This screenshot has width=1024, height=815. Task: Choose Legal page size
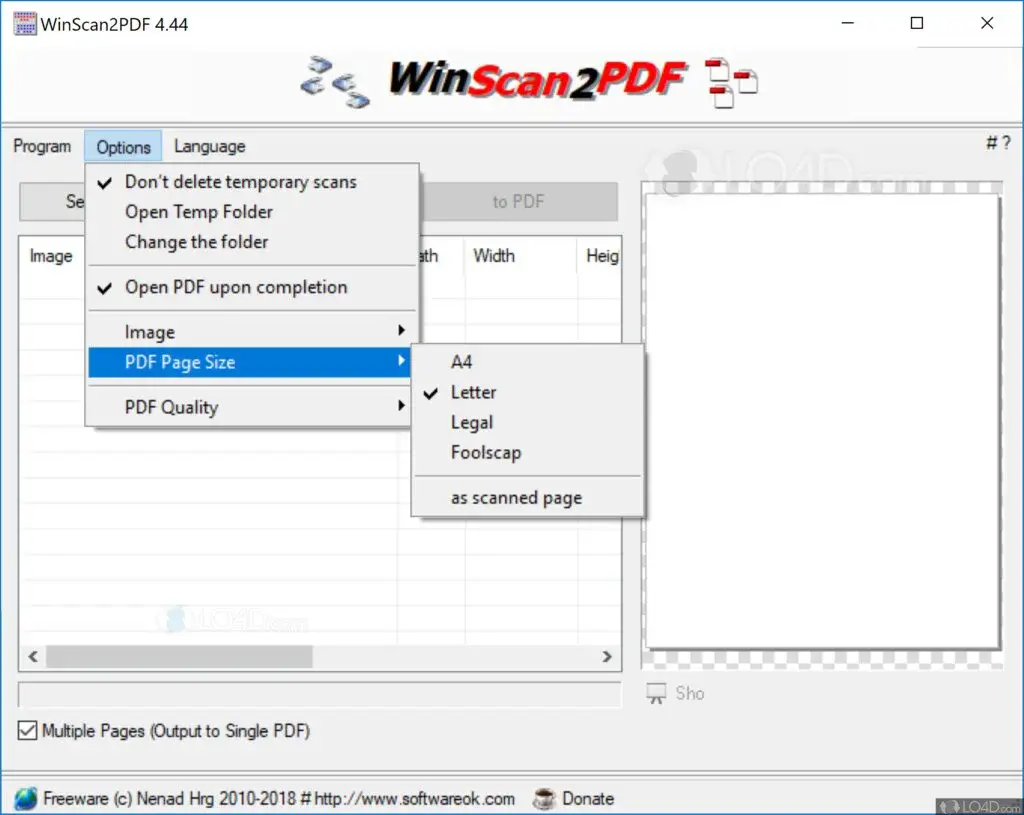(528, 423)
